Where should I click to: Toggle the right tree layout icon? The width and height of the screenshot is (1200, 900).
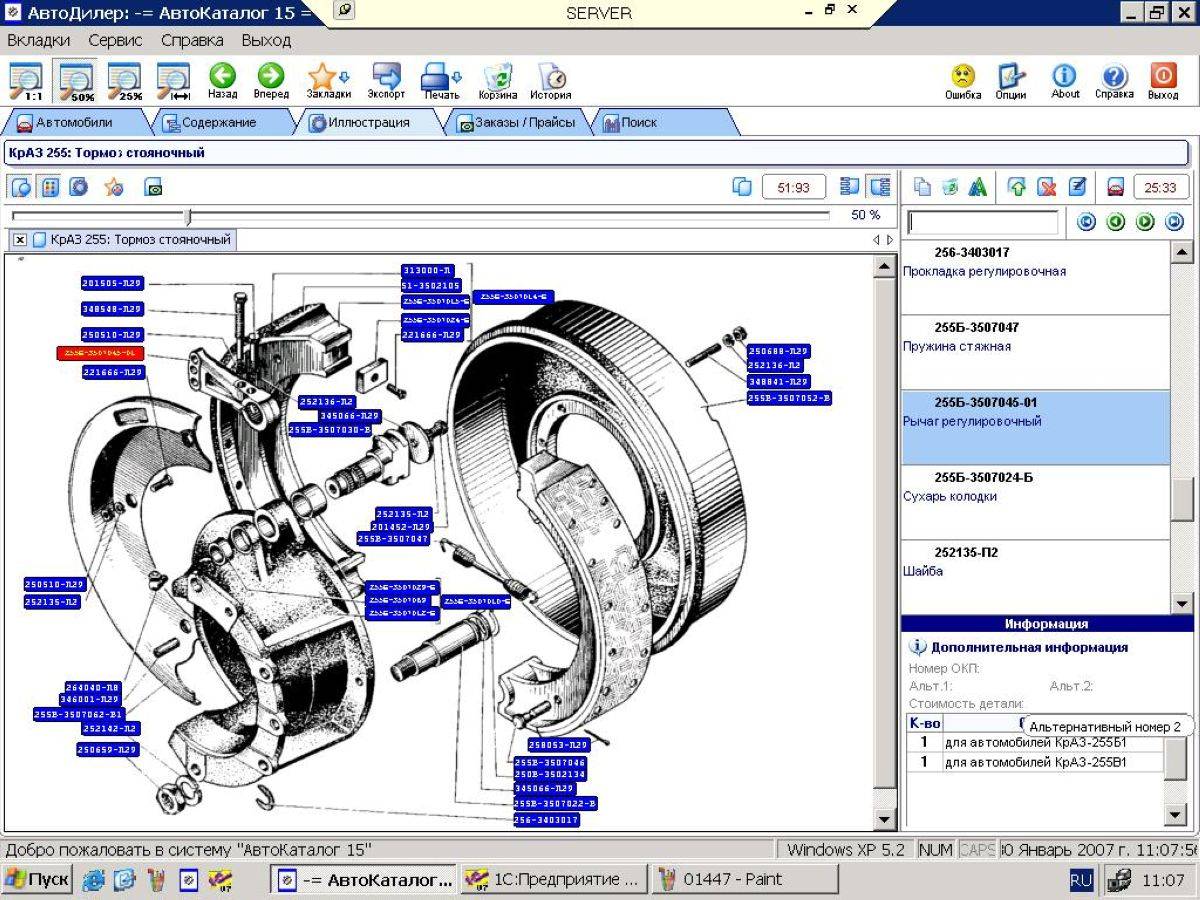click(880, 187)
